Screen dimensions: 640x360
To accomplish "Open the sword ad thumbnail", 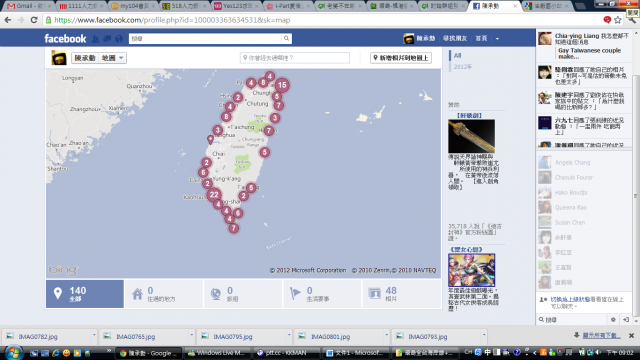I will (471, 136).
